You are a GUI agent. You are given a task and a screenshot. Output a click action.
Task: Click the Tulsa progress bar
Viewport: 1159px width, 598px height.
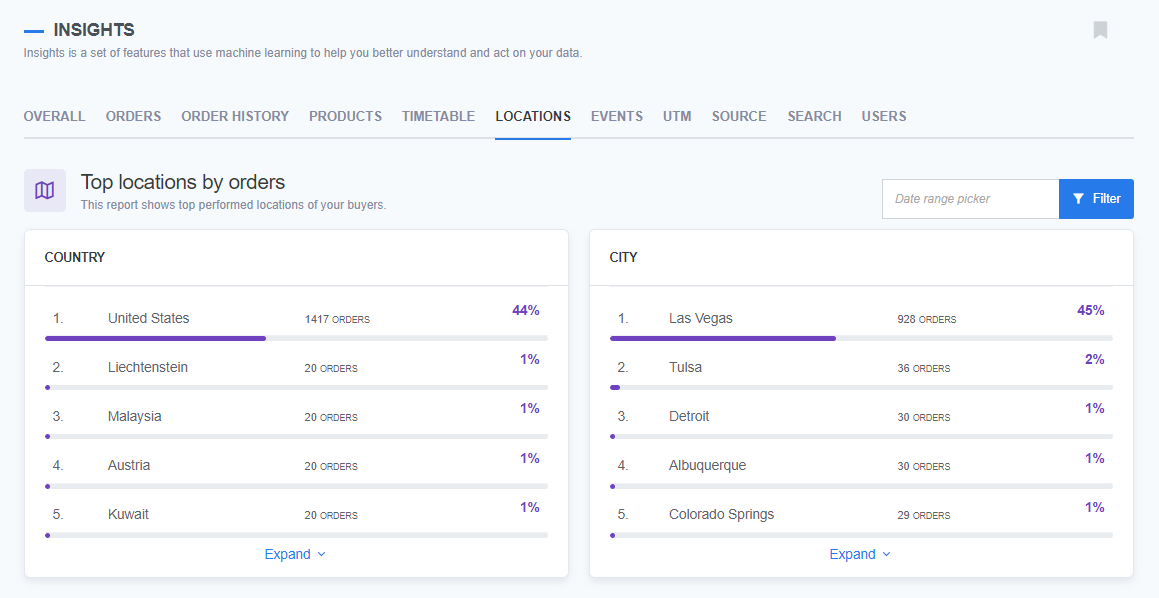pyautogui.click(x=861, y=387)
